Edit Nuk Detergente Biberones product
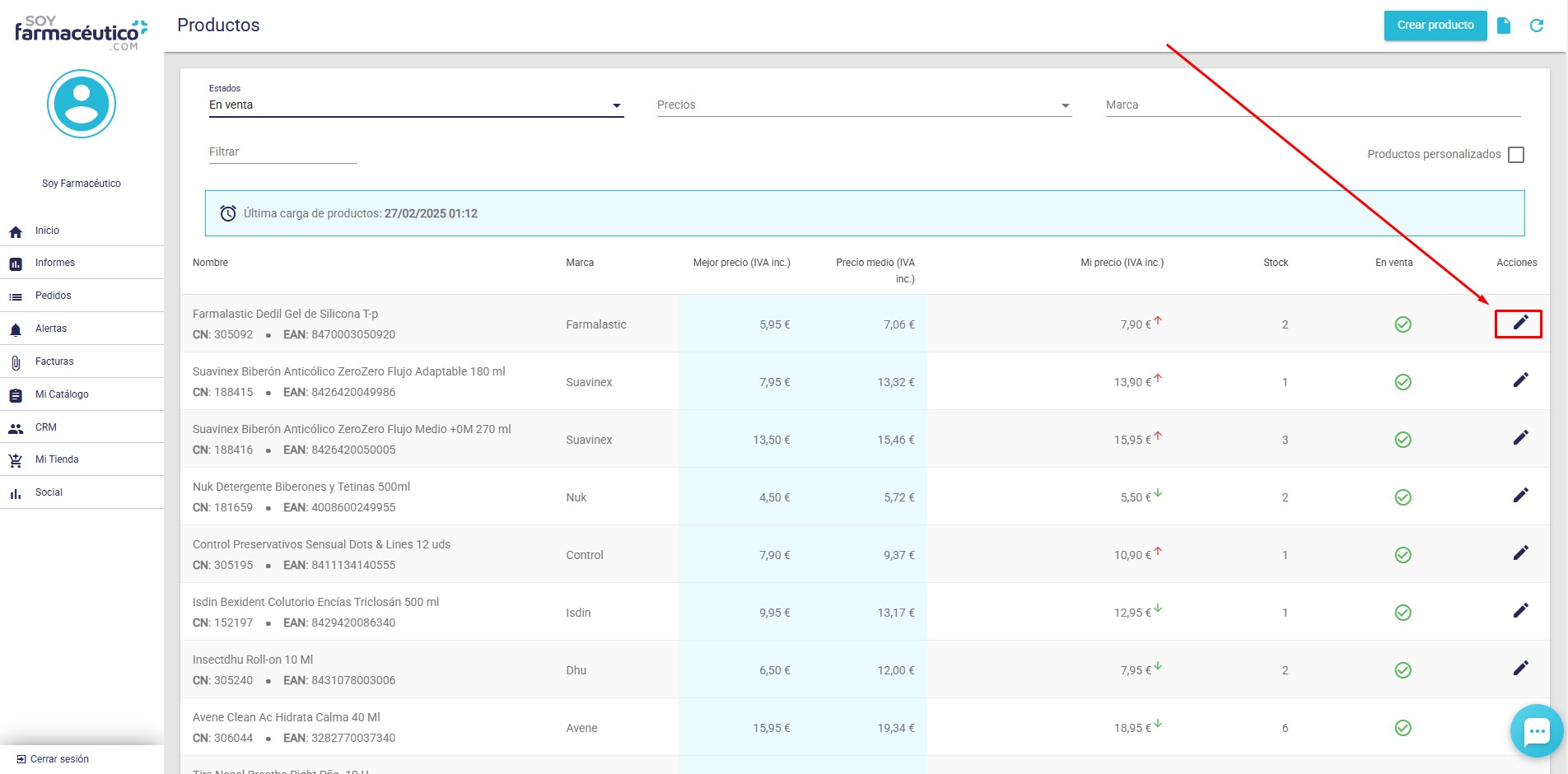Image resolution: width=1568 pixels, height=774 pixels. (x=1520, y=496)
